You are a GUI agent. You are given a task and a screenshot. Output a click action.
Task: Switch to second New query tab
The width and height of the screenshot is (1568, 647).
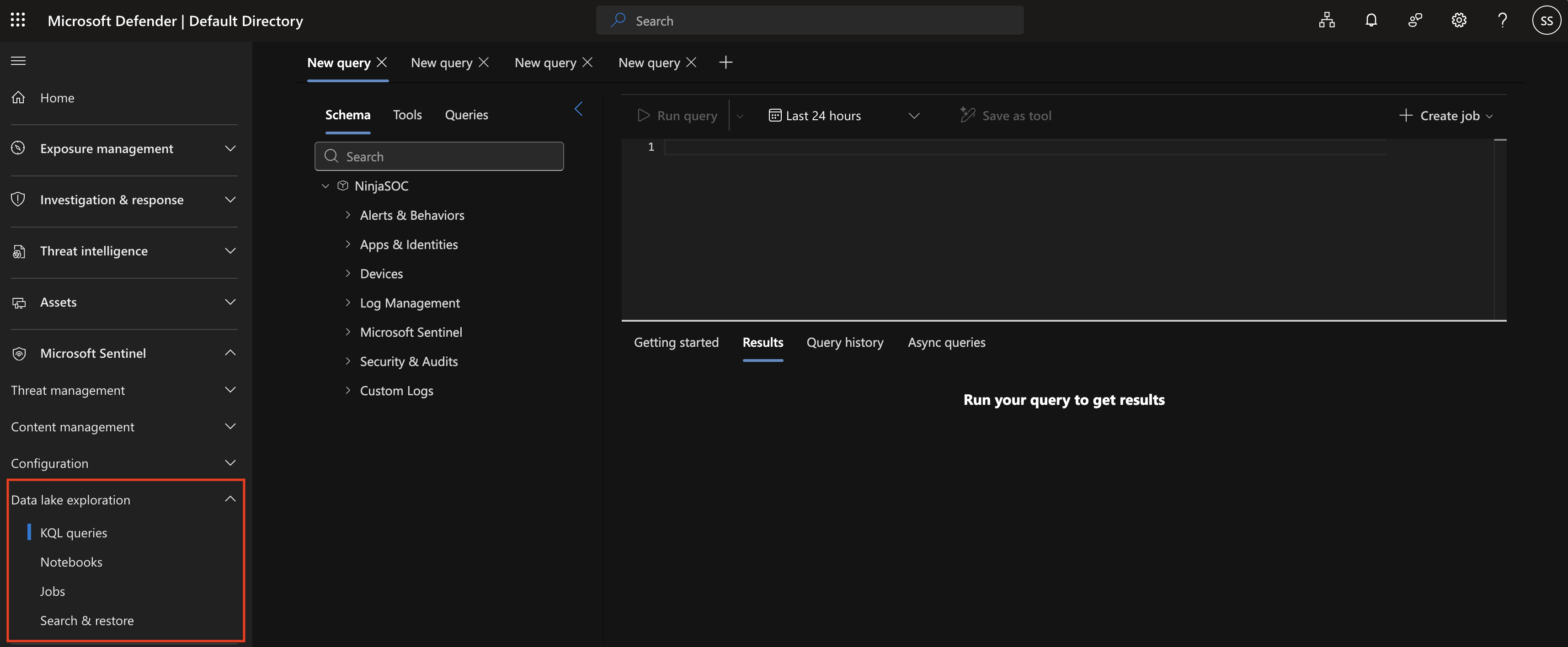click(441, 62)
